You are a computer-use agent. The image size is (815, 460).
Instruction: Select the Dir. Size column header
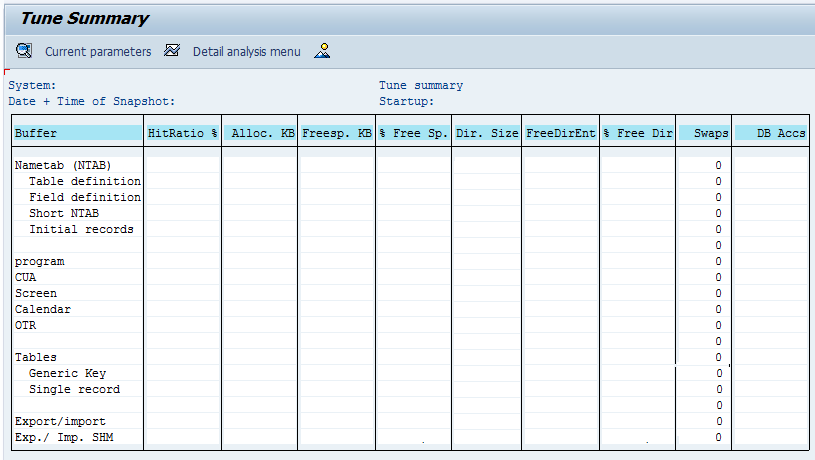point(487,133)
